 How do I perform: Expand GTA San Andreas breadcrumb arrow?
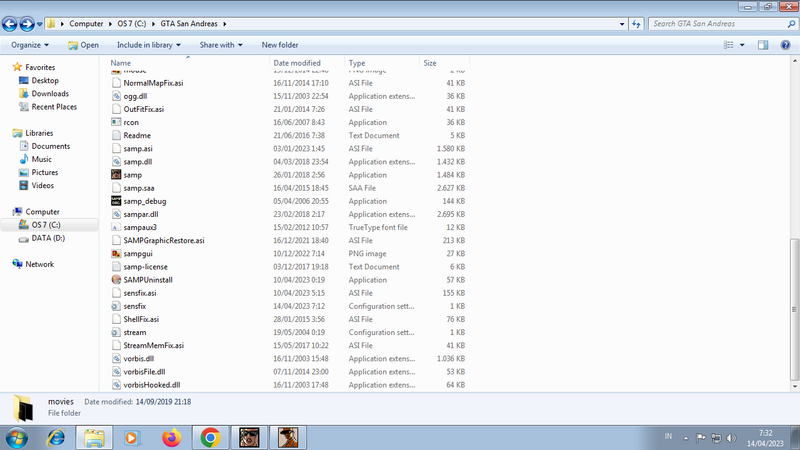[224, 24]
